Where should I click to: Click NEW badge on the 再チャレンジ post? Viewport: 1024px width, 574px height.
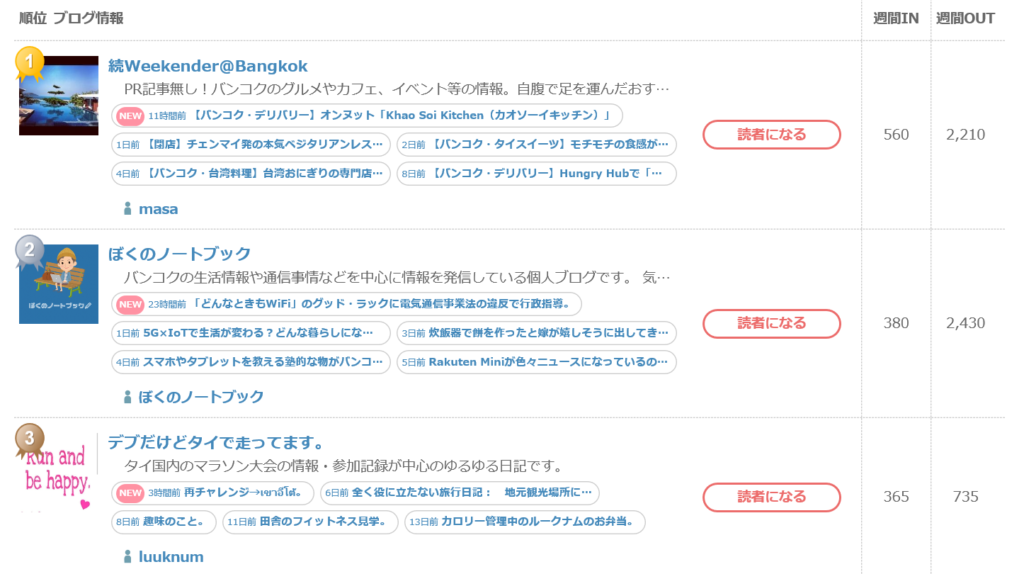click(x=130, y=493)
